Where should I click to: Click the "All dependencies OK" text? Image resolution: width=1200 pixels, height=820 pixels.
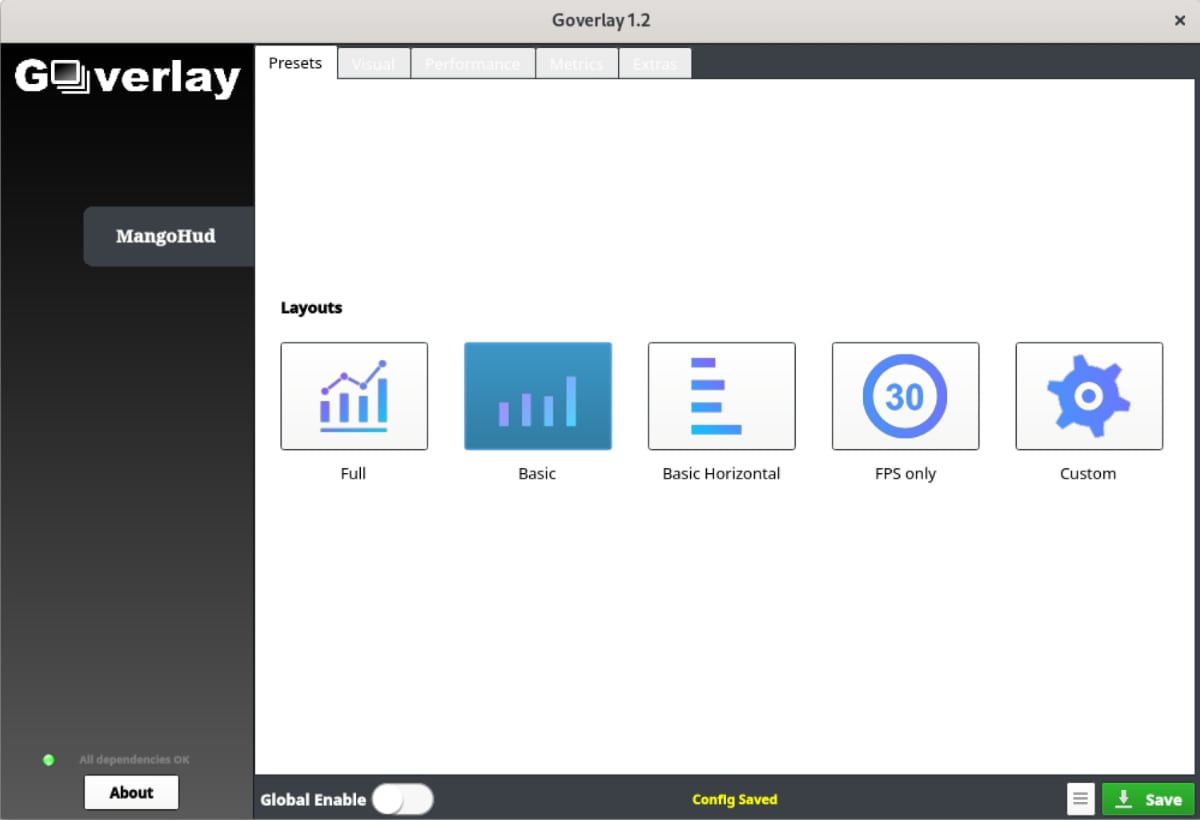(134, 760)
